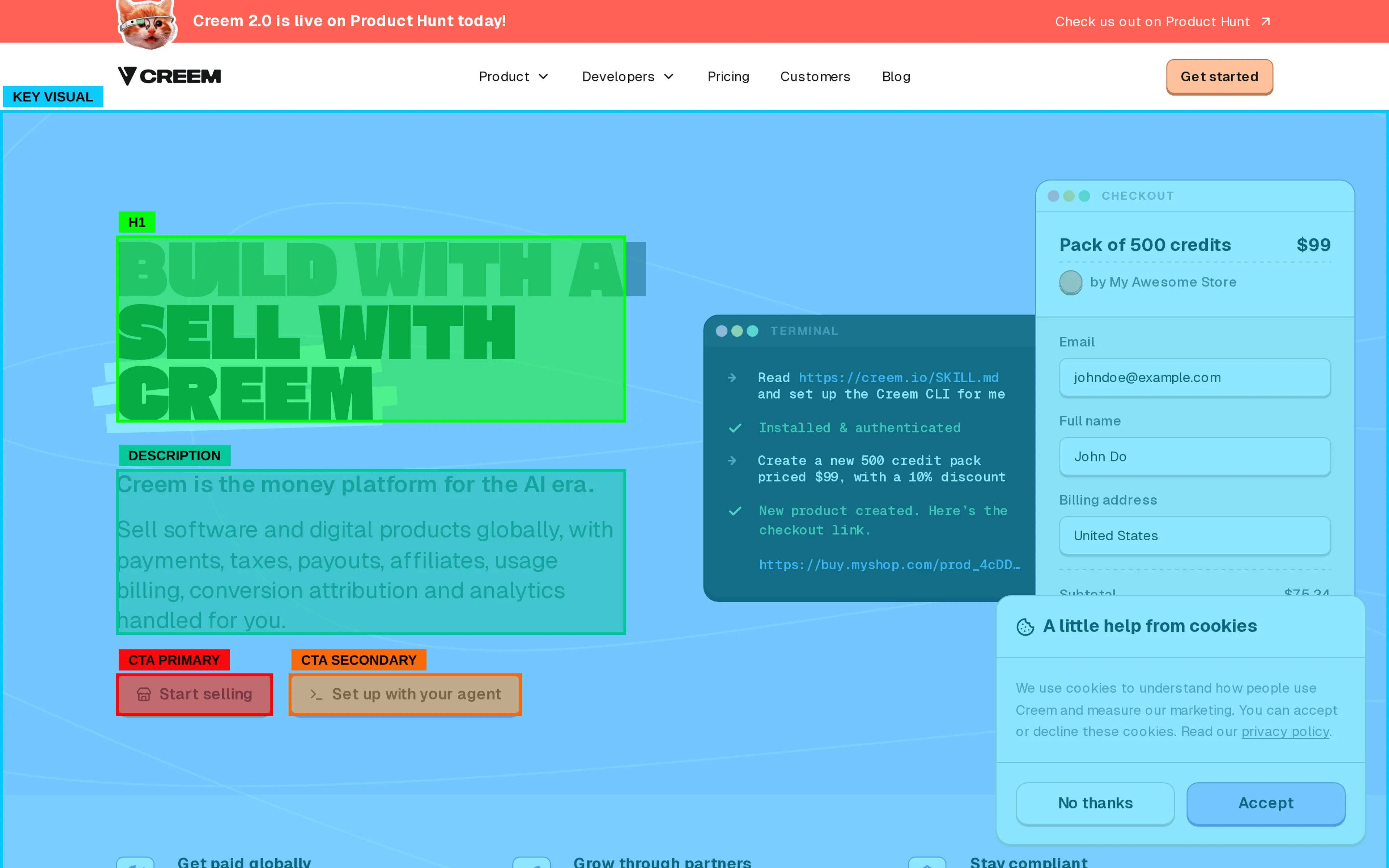The width and height of the screenshot is (1389, 868).
Task: Click the Pack of 500 credits title
Action: click(x=1145, y=245)
